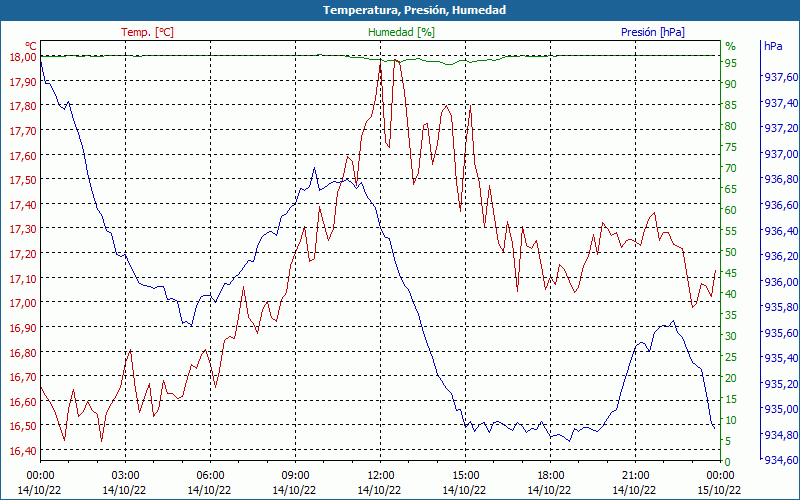Click the 935,00 pressure axis value
The height and width of the screenshot is (500, 800).
[x=781, y=409]
